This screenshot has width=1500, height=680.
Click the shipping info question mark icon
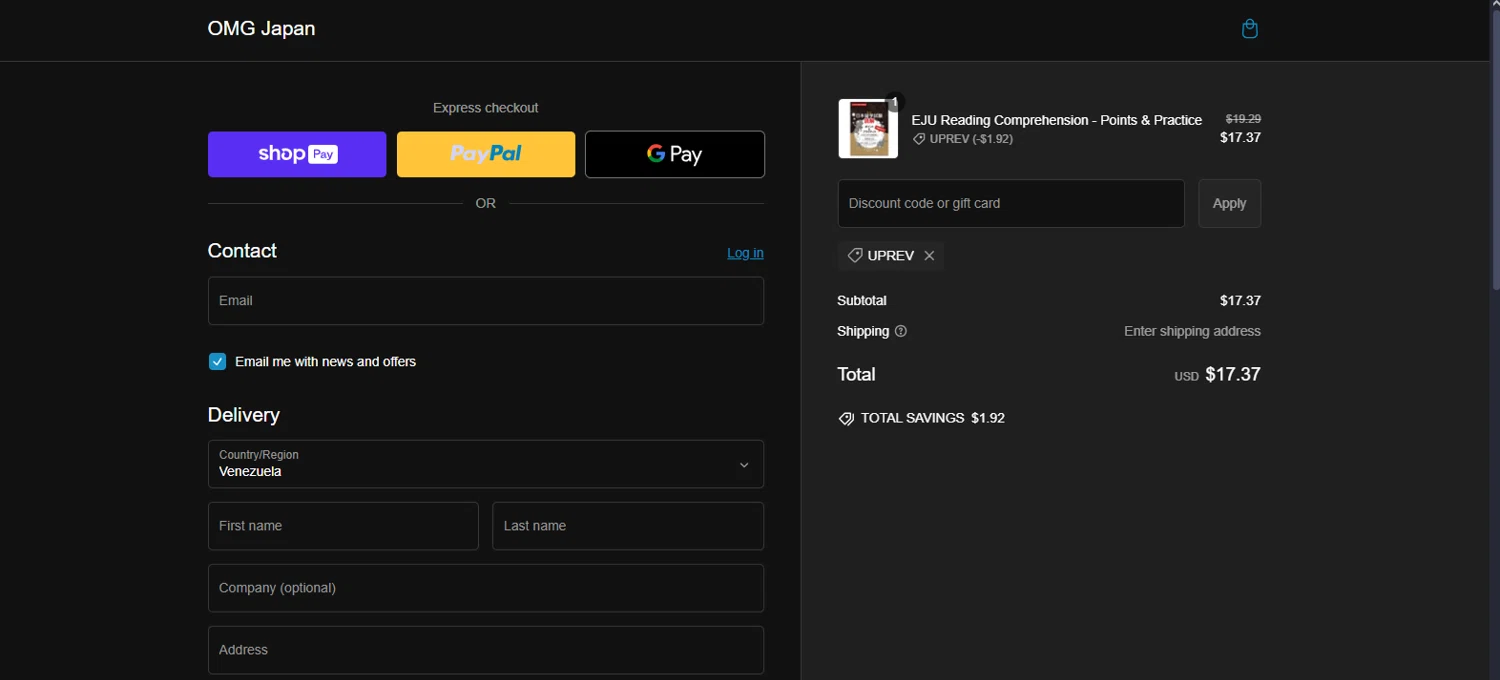pos(900,331)
